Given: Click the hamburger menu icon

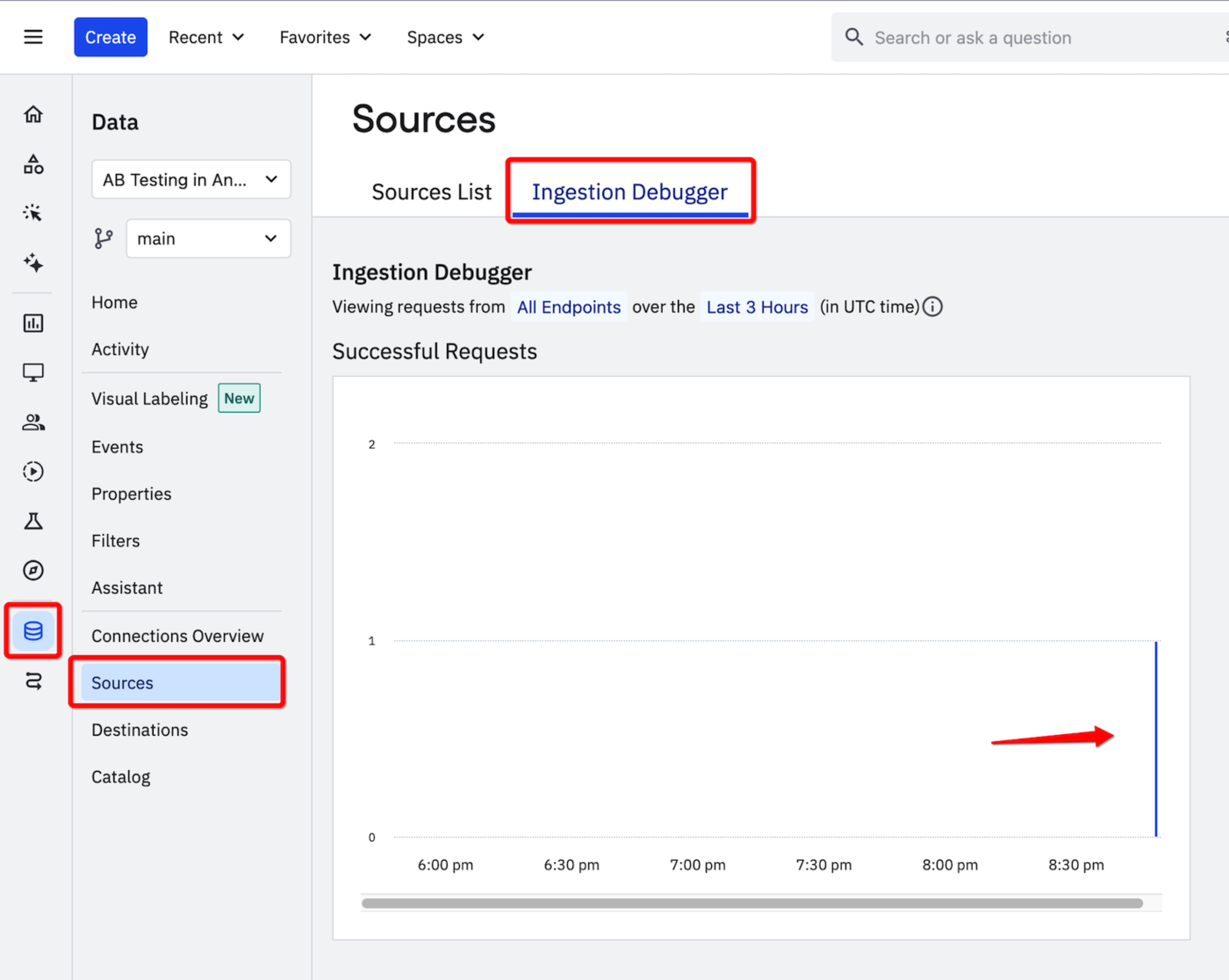Looking at the screenshot, I should 33,37.
